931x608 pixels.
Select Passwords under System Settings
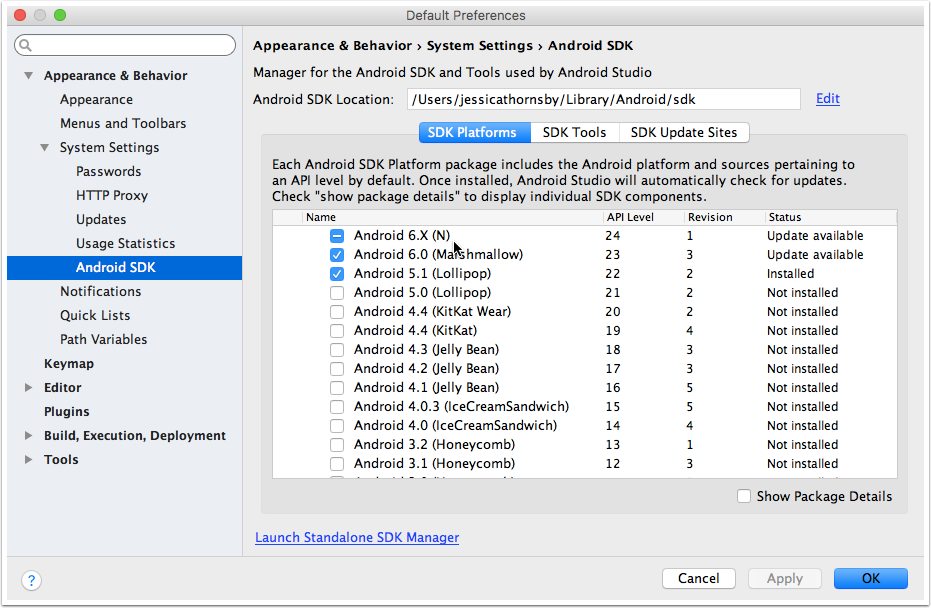(x=109, y=172)
